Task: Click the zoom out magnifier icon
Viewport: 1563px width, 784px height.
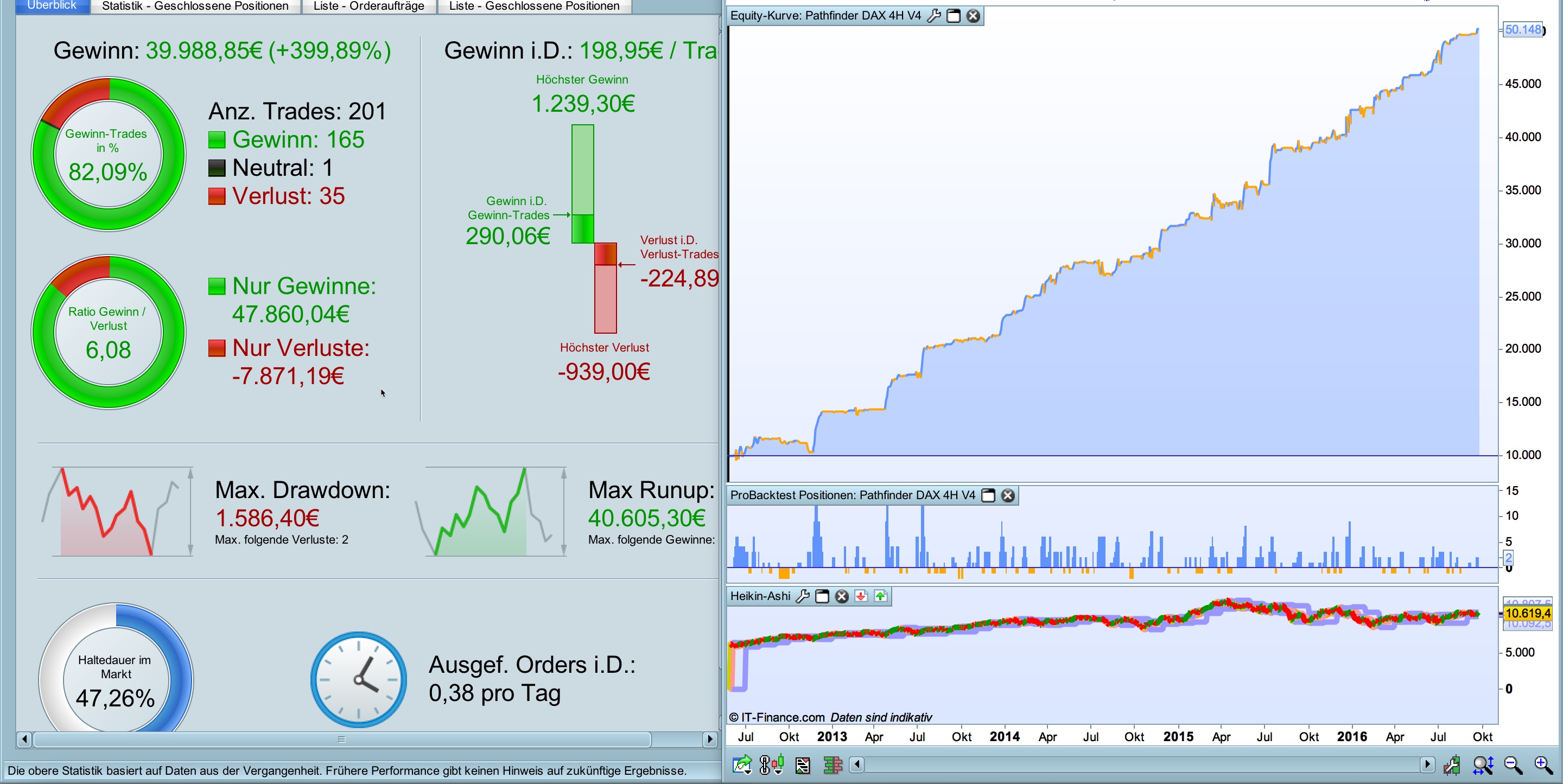Action: click(x=1513, y=764)
